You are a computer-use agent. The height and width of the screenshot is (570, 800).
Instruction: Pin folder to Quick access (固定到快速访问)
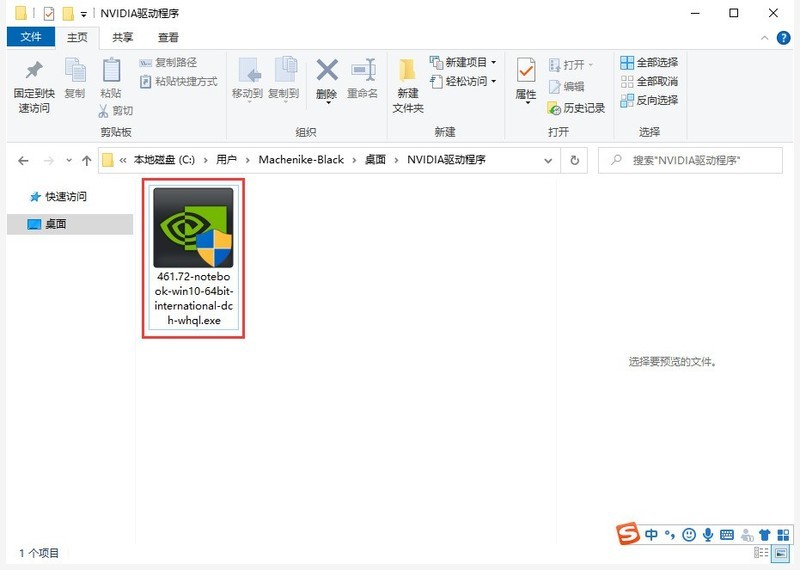[34, 86]
